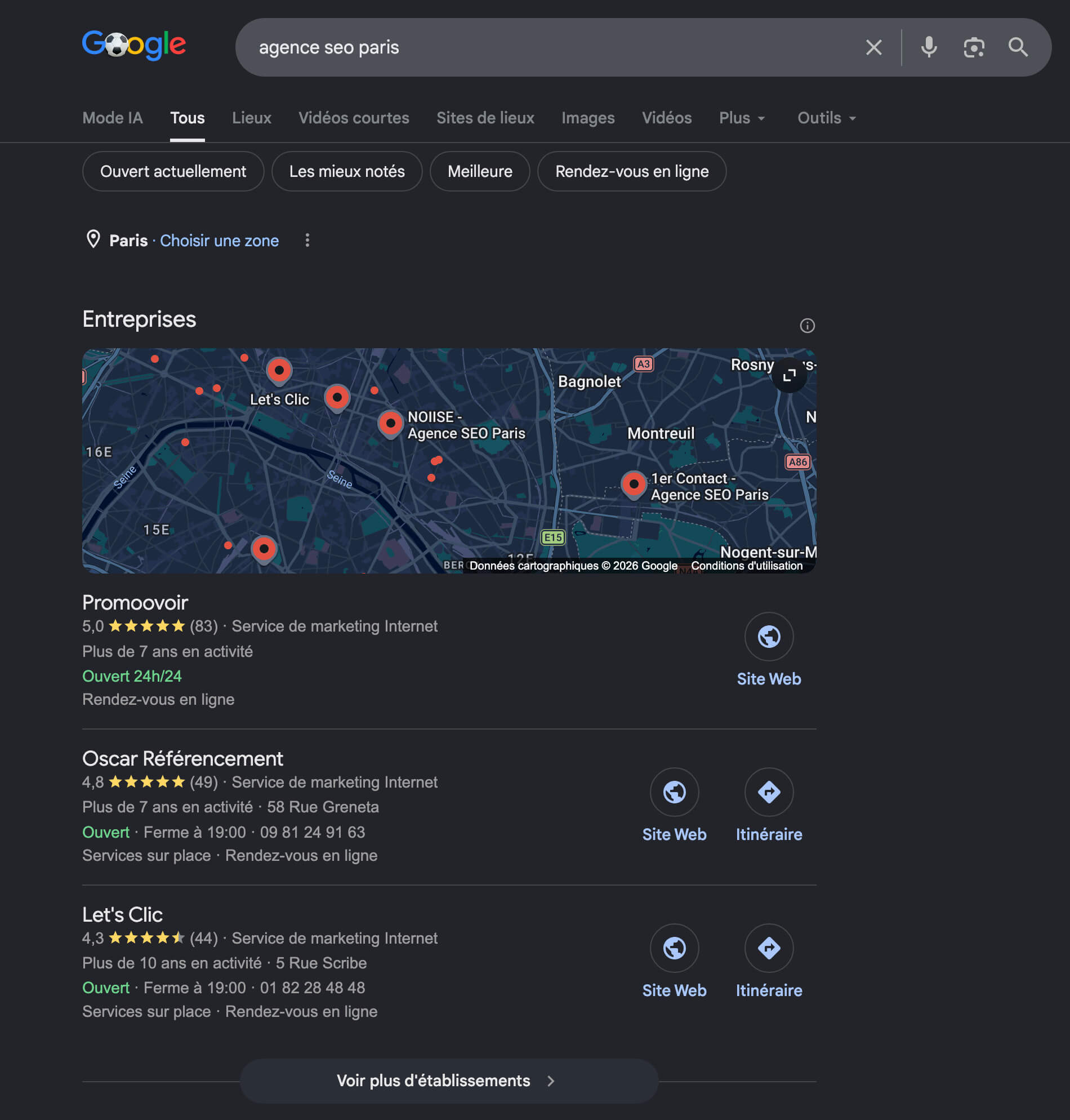The image size is (1070, 1120).
Task: Click Let's Clic's (44) review count
Action: pyautogui.click(x=204, y=938)
